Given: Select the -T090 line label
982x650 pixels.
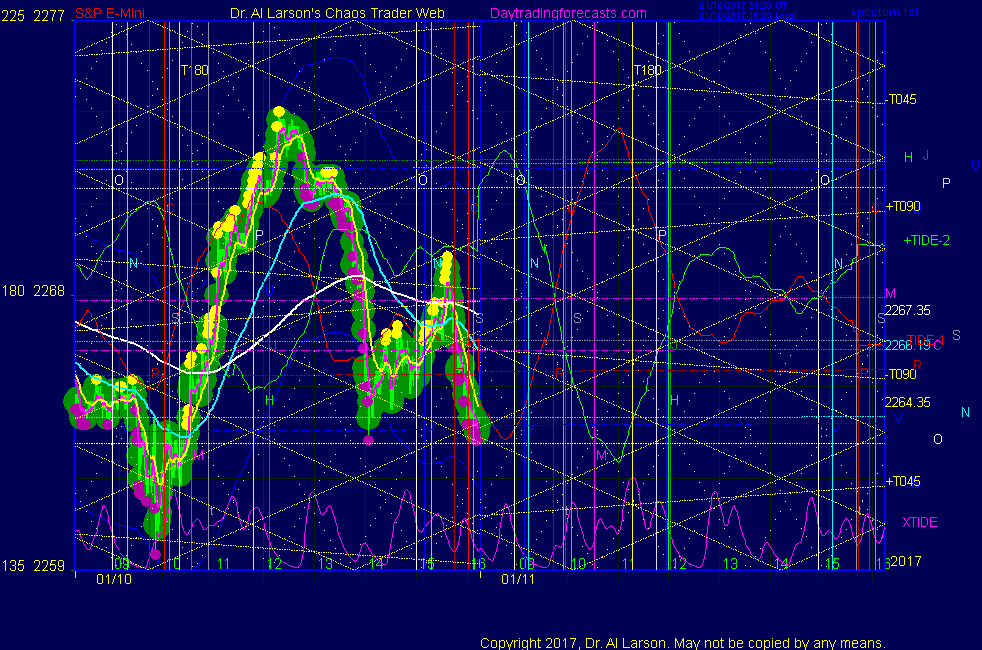Looking at the screenshot, I should [x=901, y=374].
